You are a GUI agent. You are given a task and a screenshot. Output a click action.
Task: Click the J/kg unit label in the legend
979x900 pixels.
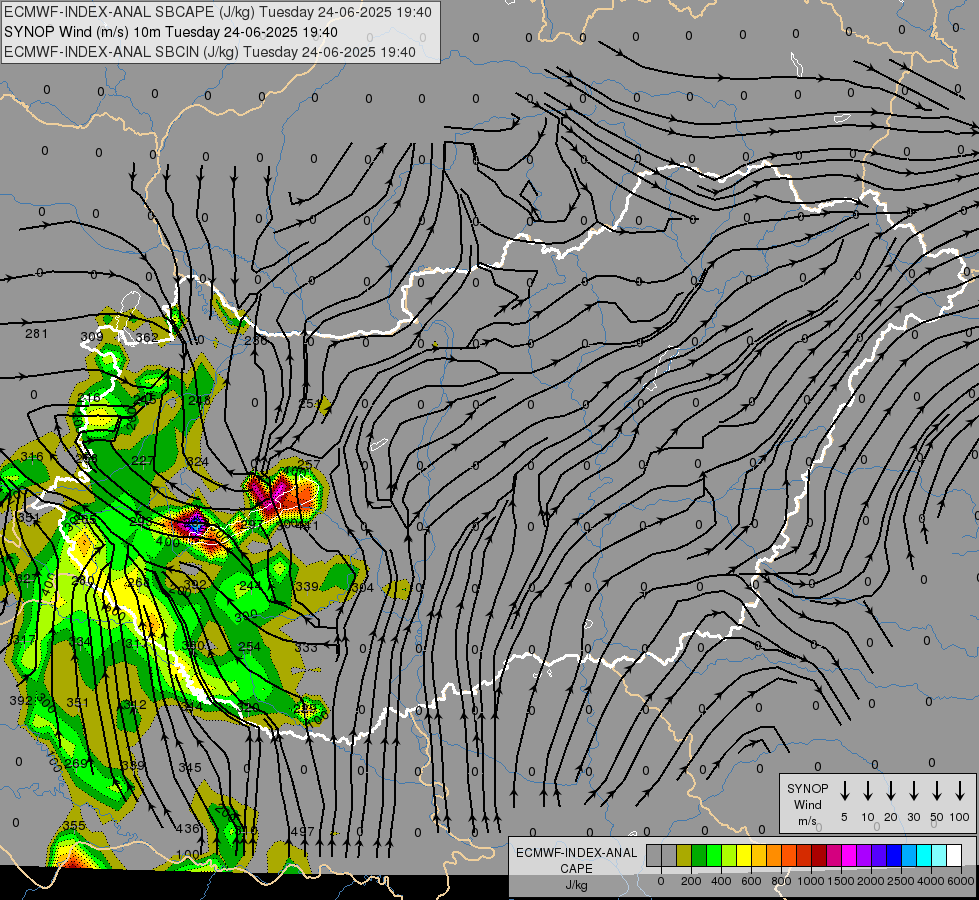[x=576, y=885]
